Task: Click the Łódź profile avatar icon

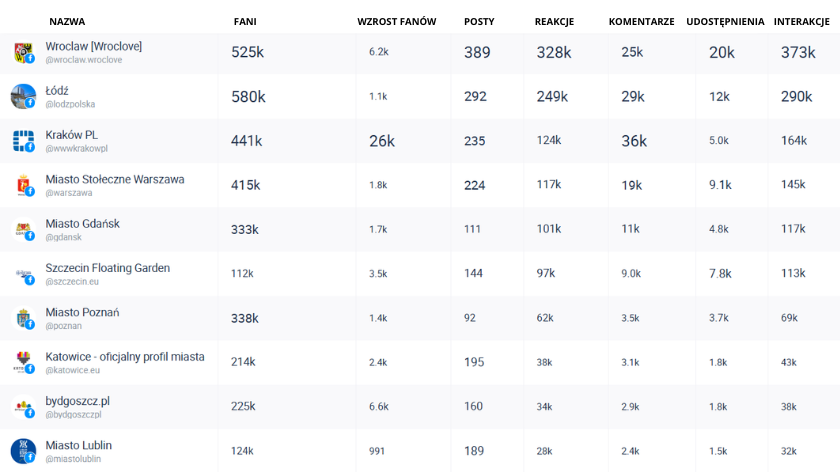Action: [23, 97]
